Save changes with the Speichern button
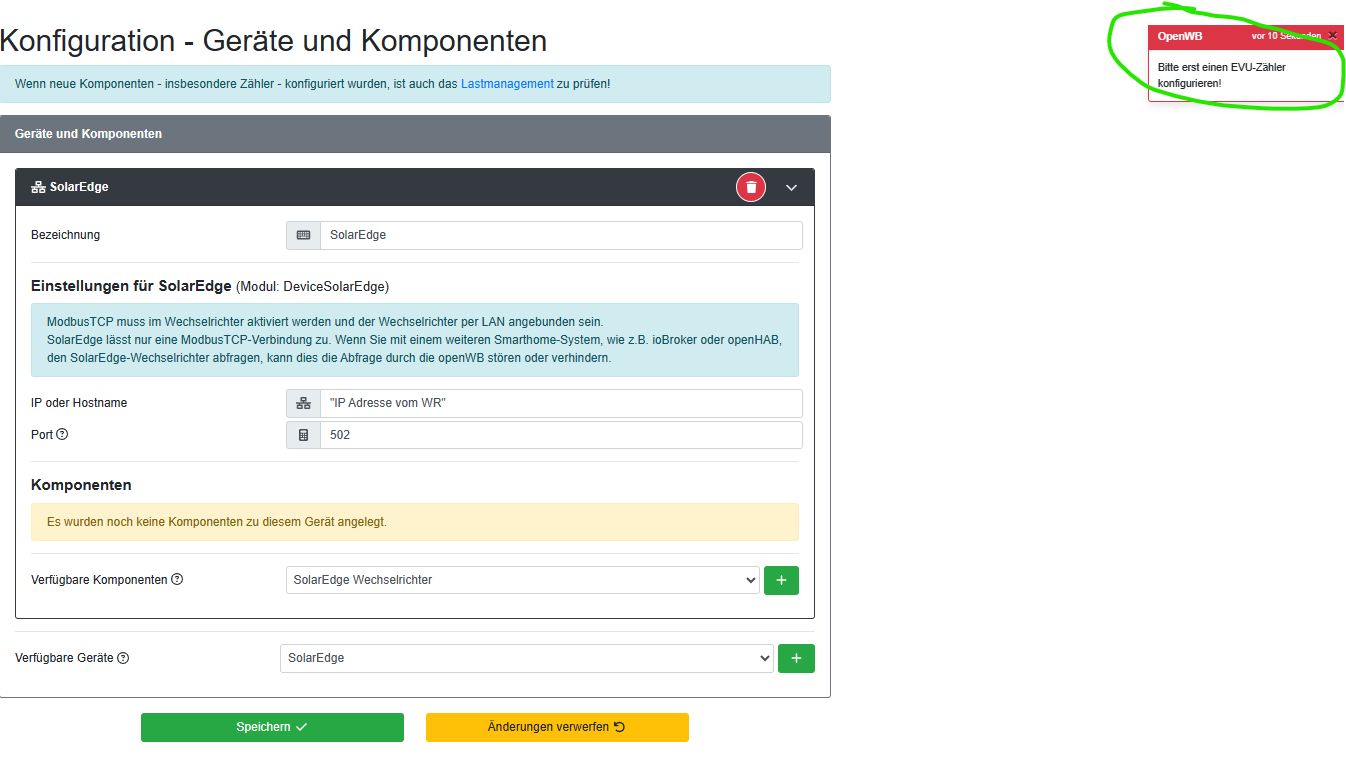This screenshot has width=1346, height=757. tap(272, 727)
